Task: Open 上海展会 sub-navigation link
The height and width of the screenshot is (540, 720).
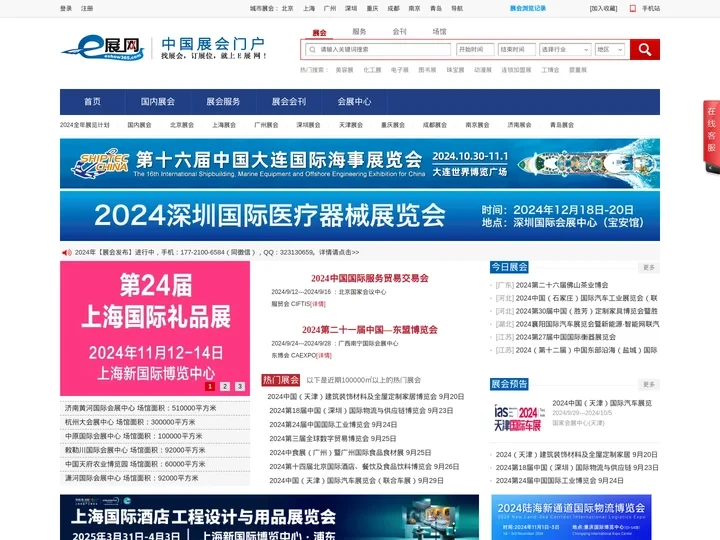Action: tap(224, 125)
